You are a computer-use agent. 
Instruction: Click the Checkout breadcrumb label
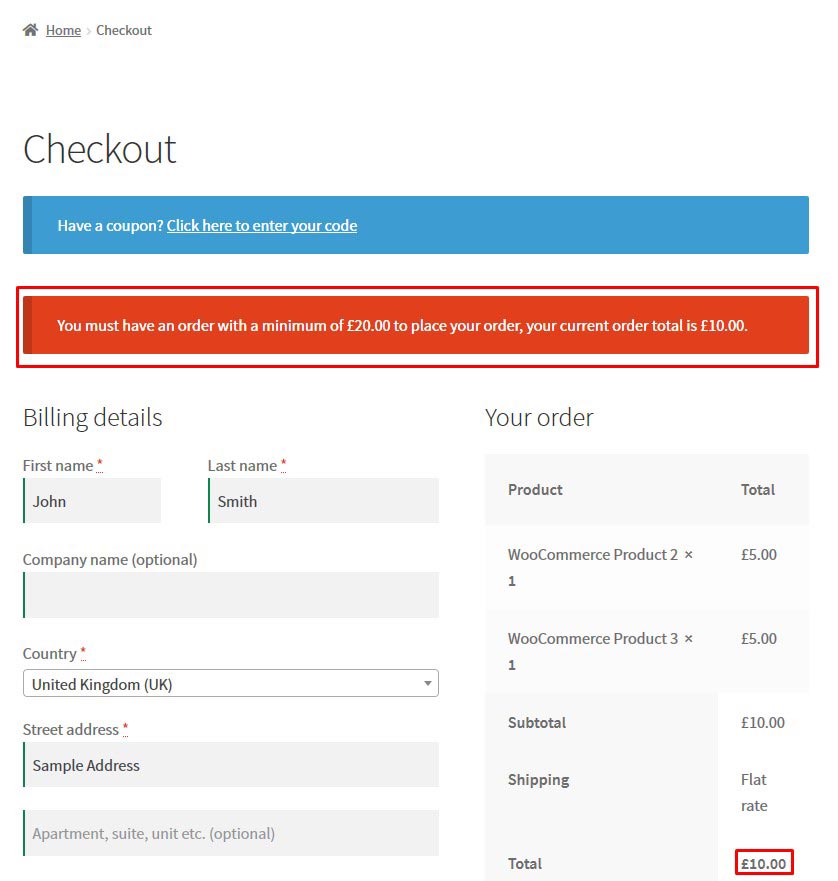coord(124,30)
